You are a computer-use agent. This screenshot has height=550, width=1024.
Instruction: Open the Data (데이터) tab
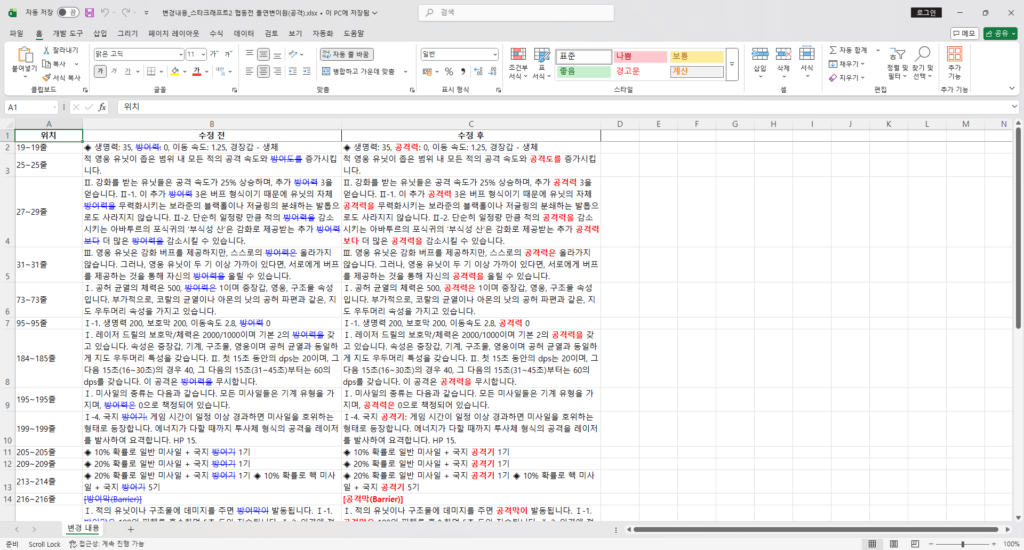pos(244,33)
